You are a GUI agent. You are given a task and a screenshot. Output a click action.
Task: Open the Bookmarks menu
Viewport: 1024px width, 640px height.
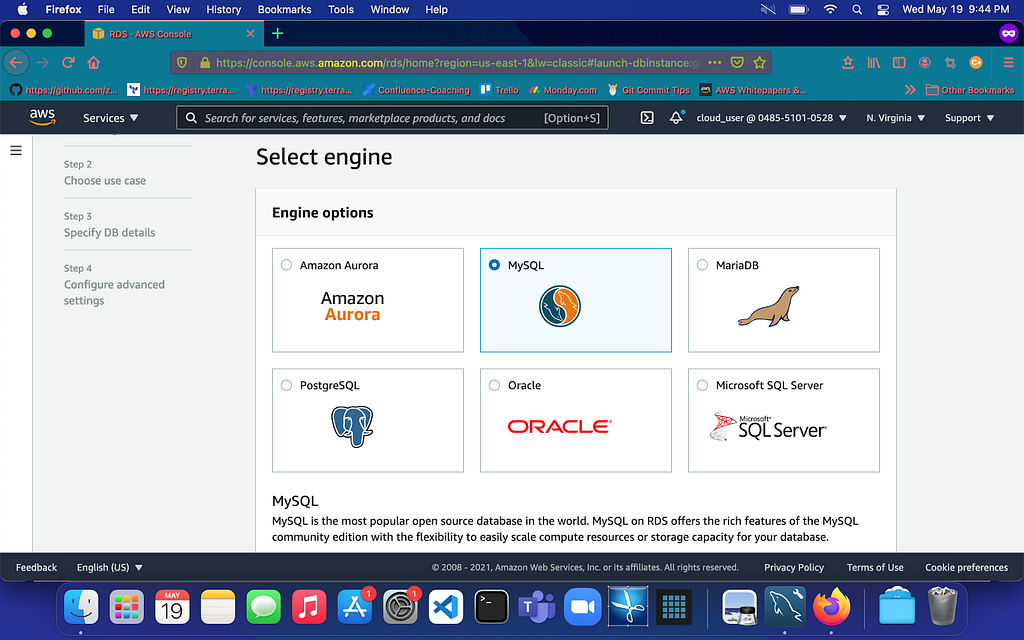click(284, 10)
